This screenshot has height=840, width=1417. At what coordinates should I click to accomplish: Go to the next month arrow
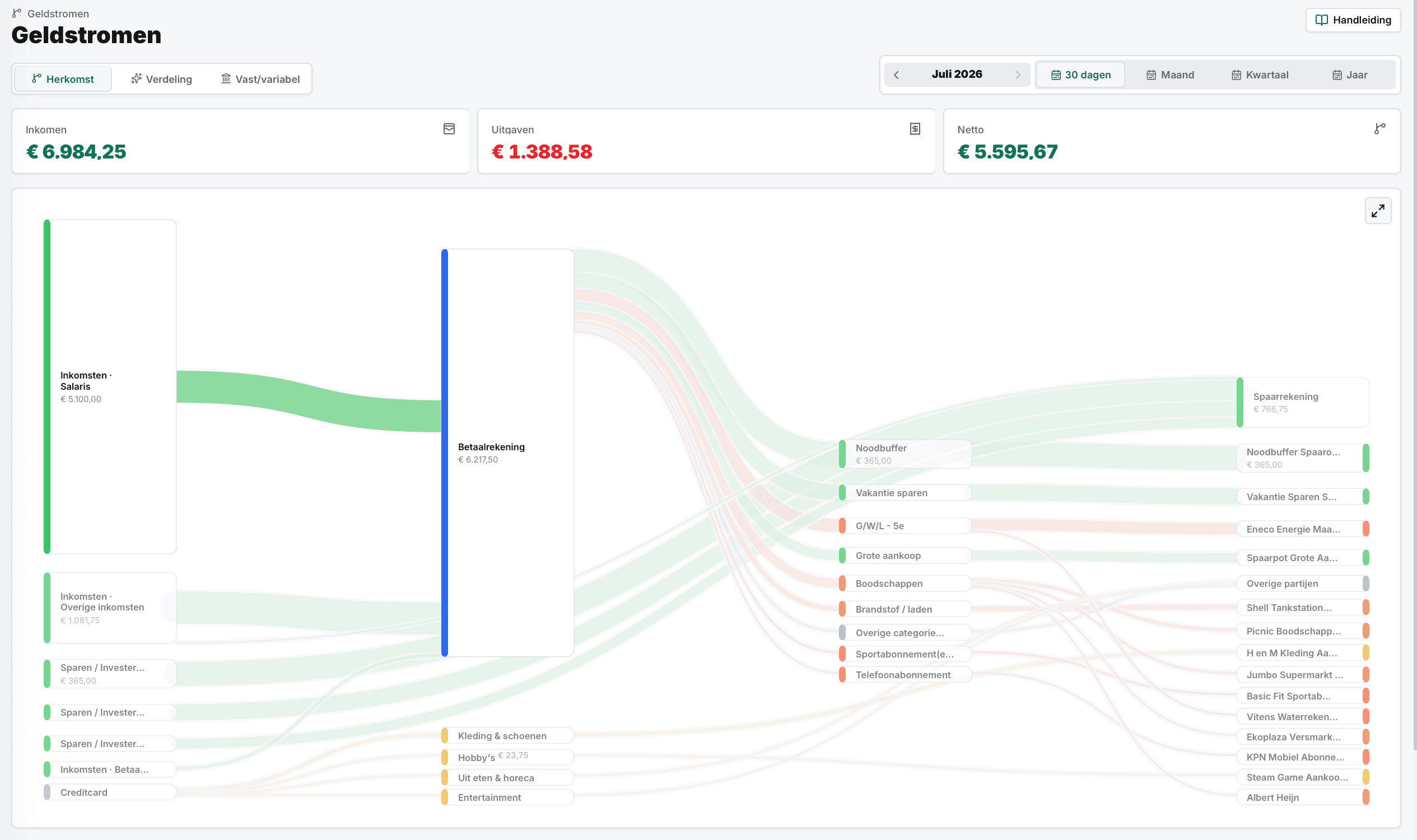tap(1017, 74)
